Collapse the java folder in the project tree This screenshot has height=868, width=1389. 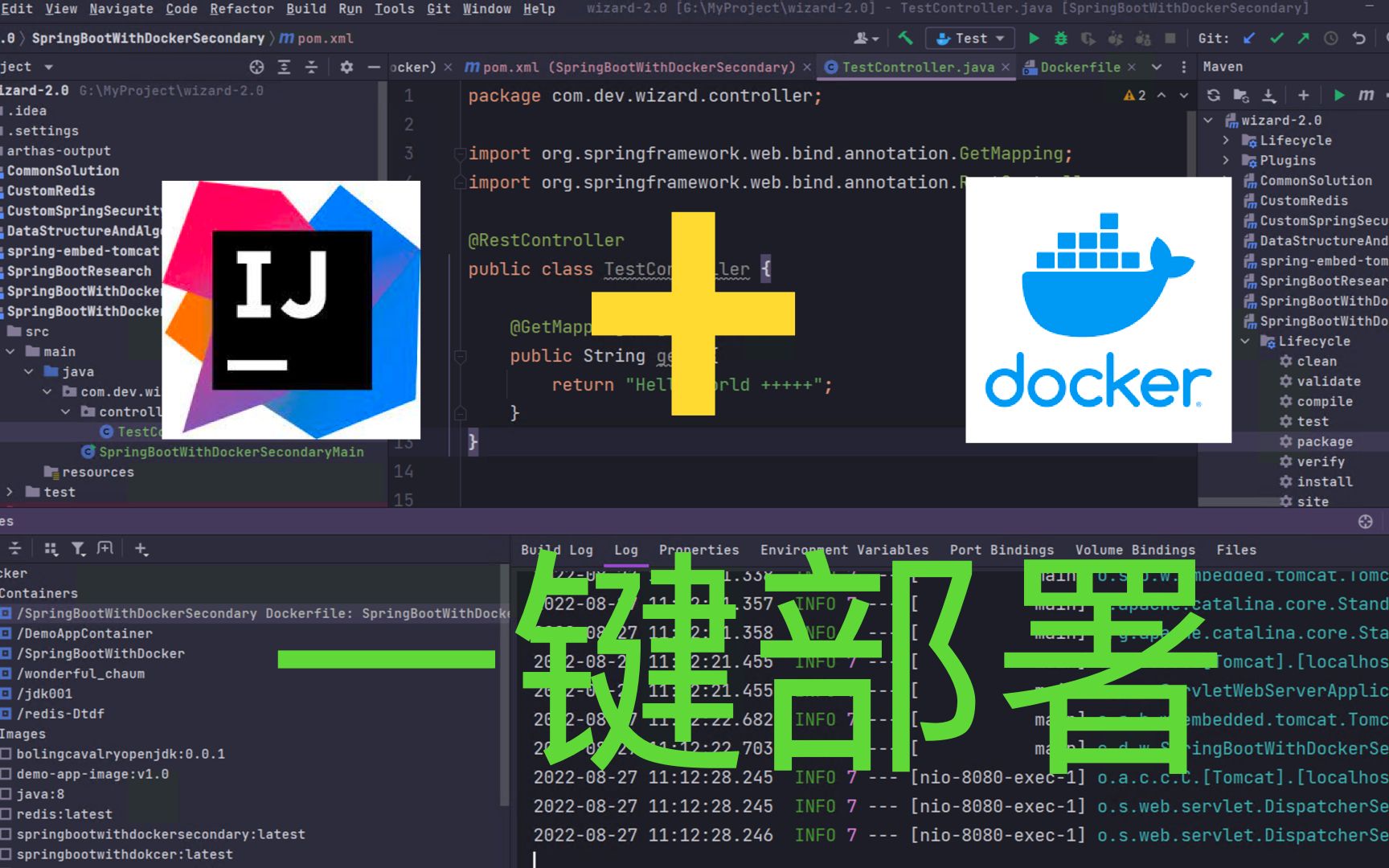tap(29, 371)
